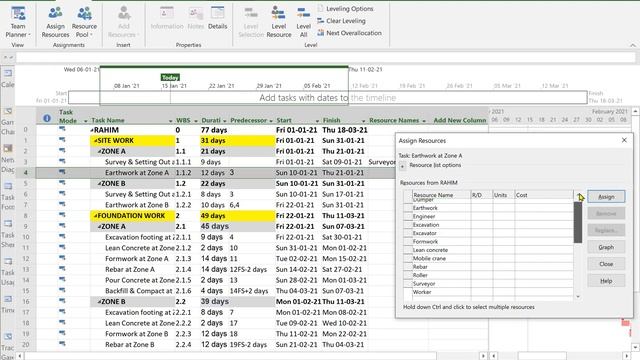Click the Resource Name column header in the dialog
The width and height of the screenshot is (640, 360).
[x=442, y=195]
